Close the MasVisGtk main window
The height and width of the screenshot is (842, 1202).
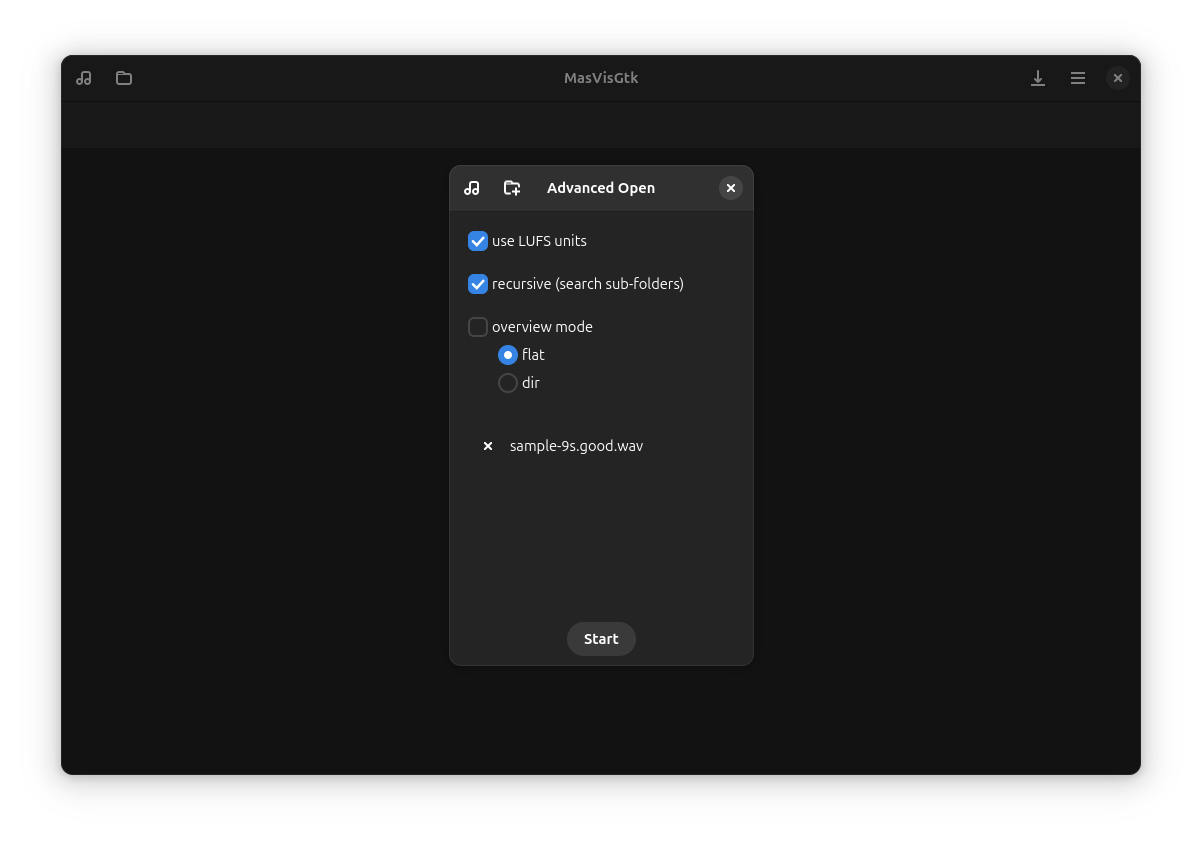(x=1118, y=78)
